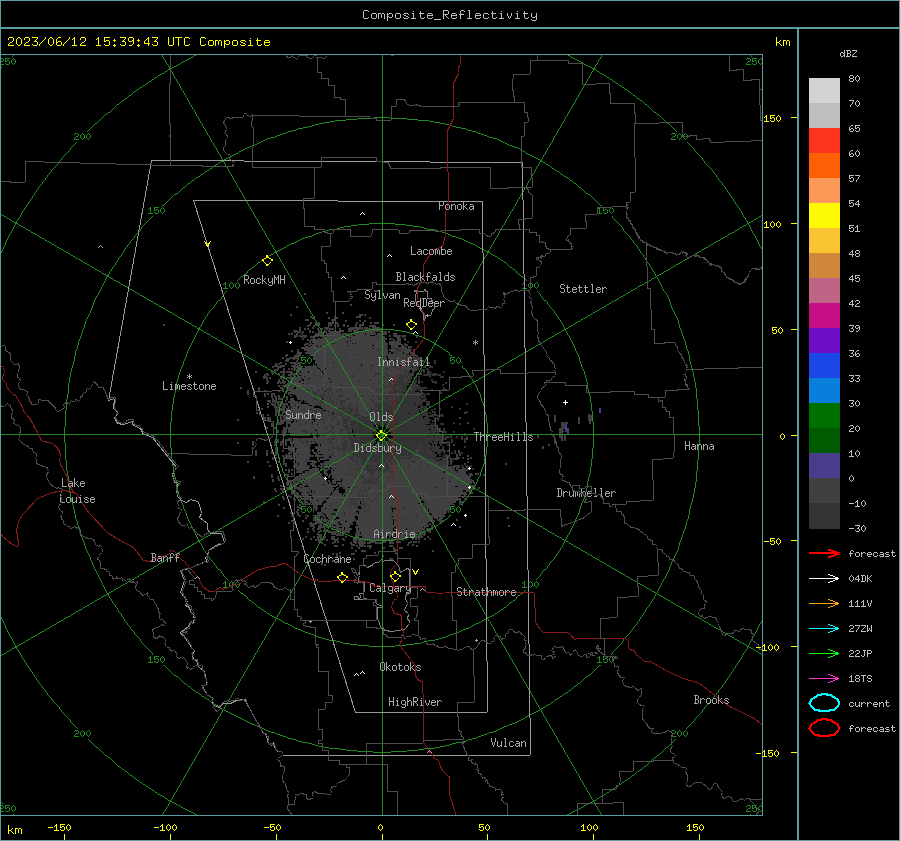Click the light blue 33-30 dBZ swatch
The width and height of the screenshot is (900, 841).
coord(824,391)
